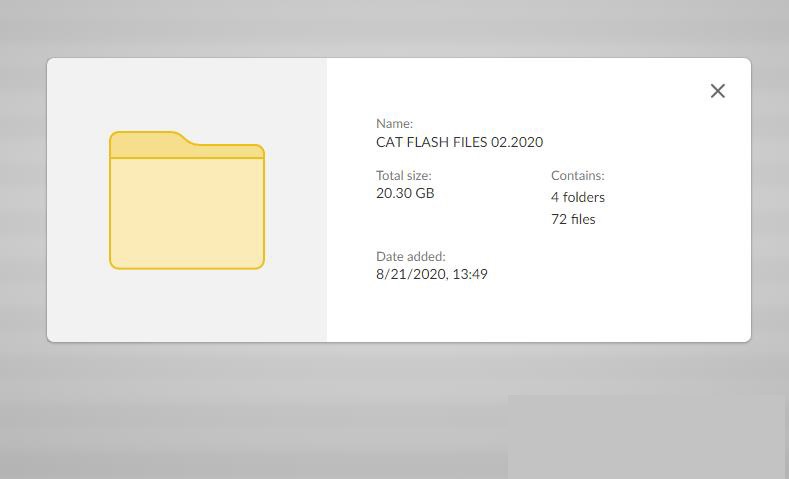Viewport: 789px width, 479px height.
Task: Click the Total size: label
Action: pyautogui.click(x=404, y=176)
